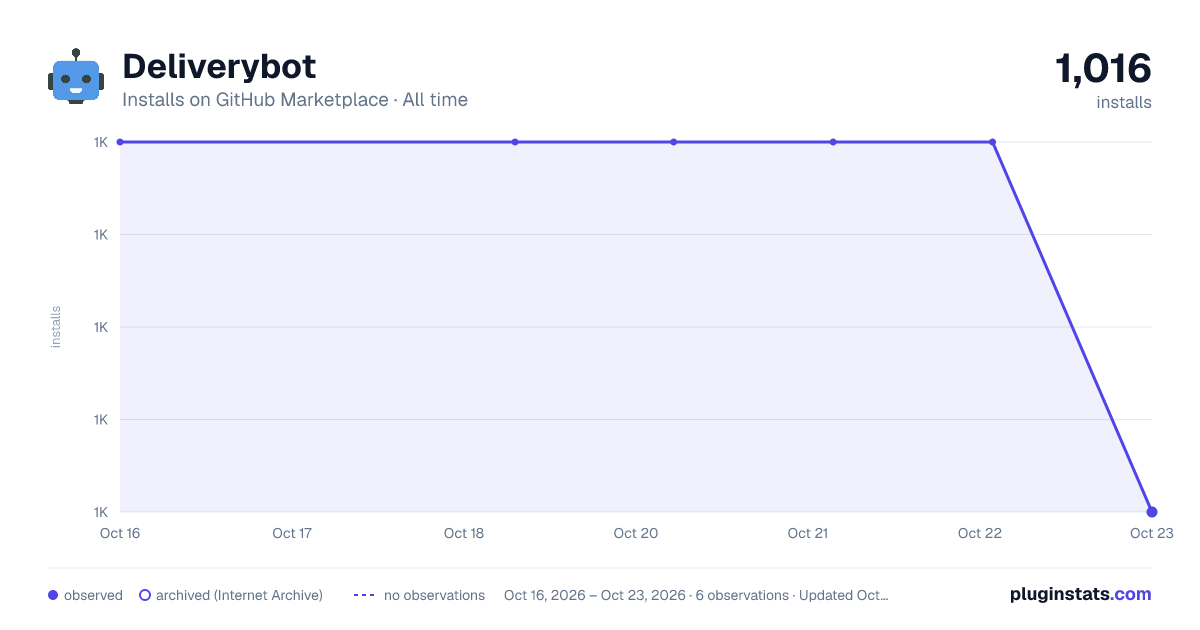Click the Oct 20 x-axis label

click(636, 534)
